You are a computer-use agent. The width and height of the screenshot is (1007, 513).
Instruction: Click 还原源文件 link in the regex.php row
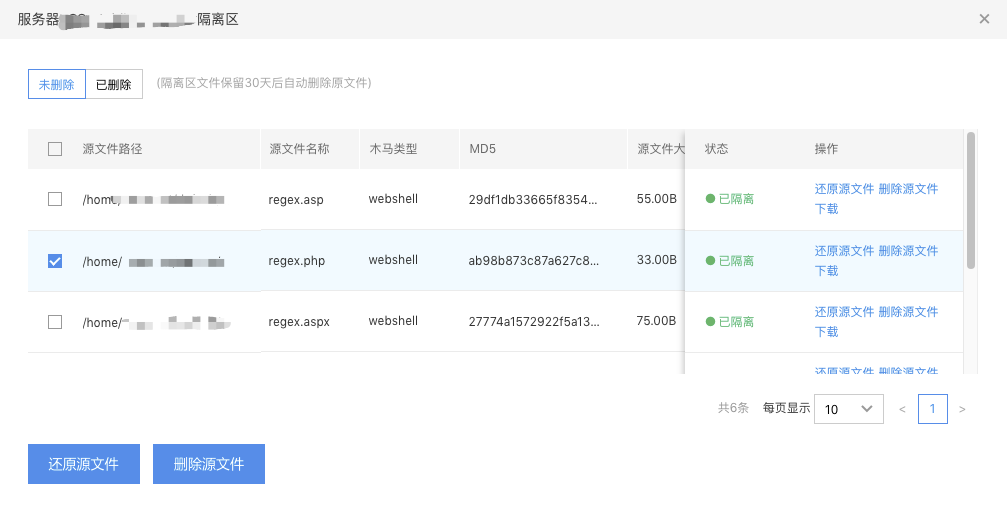coord(845,250)
